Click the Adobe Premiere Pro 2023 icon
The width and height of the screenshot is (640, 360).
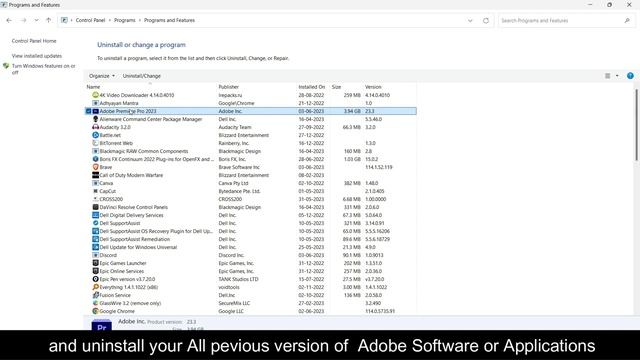95,111
